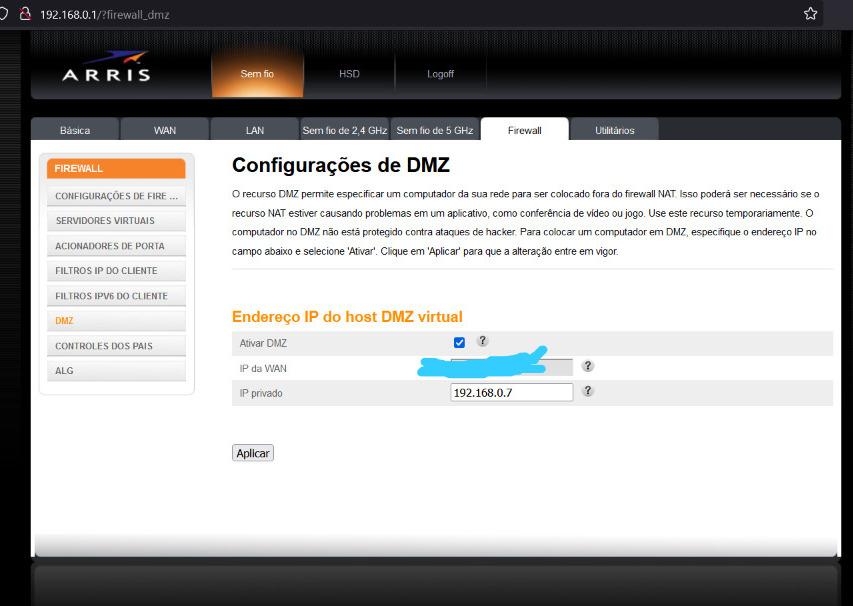Click the insecure connection lock icon
Viewport: 853px width, 606px height.
[x=25, y=14]
